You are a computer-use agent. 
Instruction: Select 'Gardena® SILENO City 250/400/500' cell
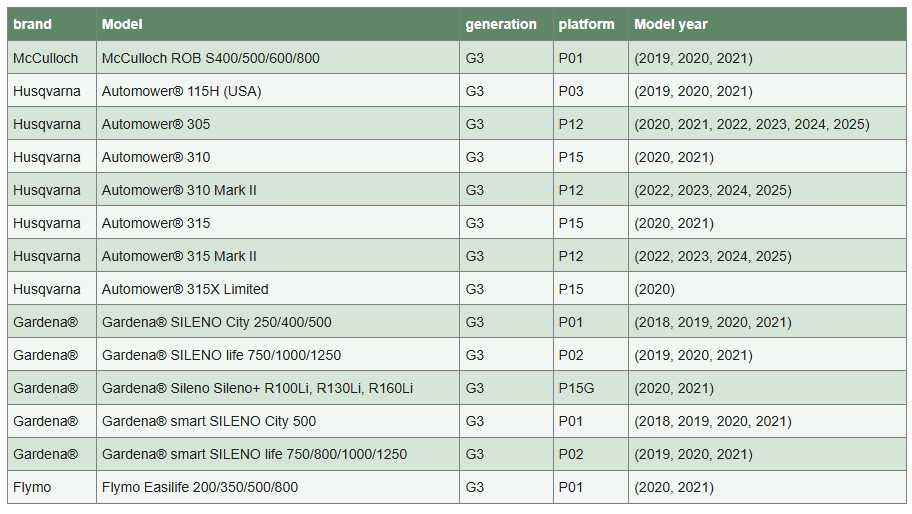[x=278, y=322]
